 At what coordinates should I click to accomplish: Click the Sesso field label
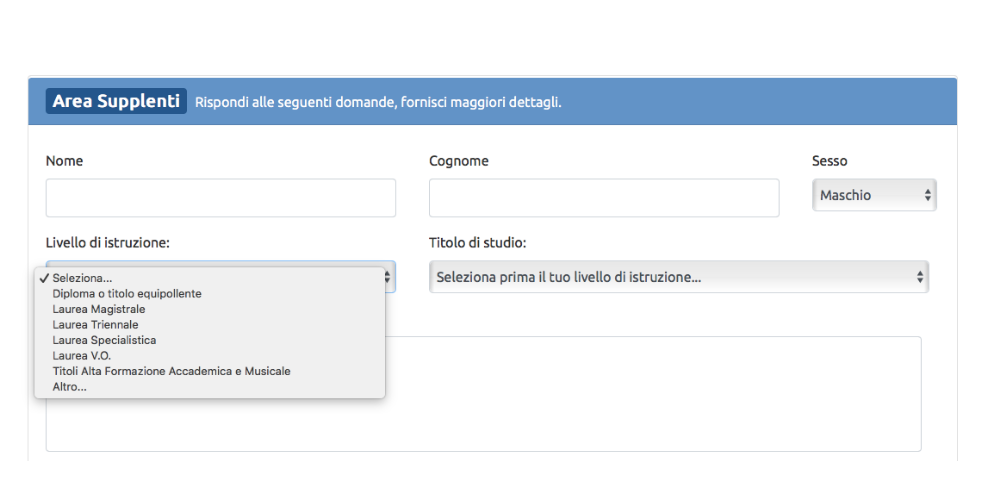[x=829, y=161]
